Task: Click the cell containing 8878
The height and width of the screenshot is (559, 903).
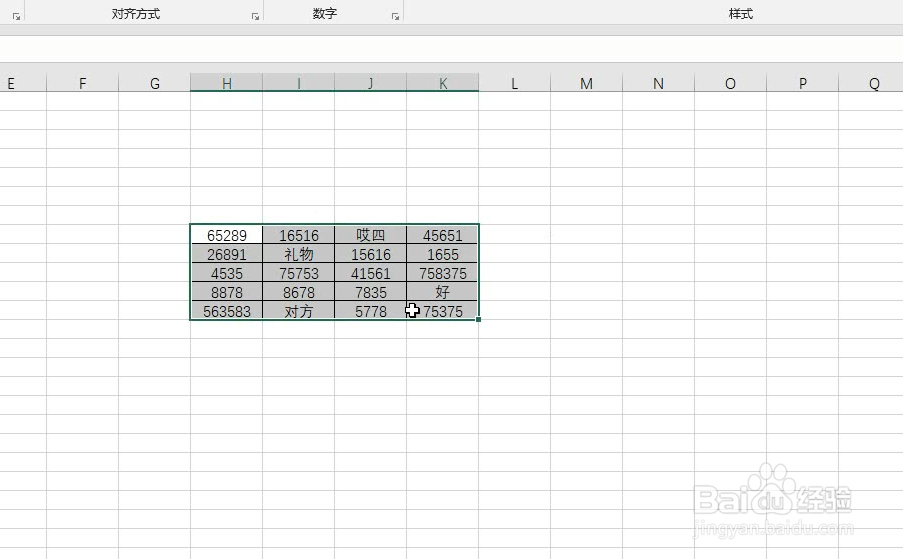Action: [x=226, y=291]
